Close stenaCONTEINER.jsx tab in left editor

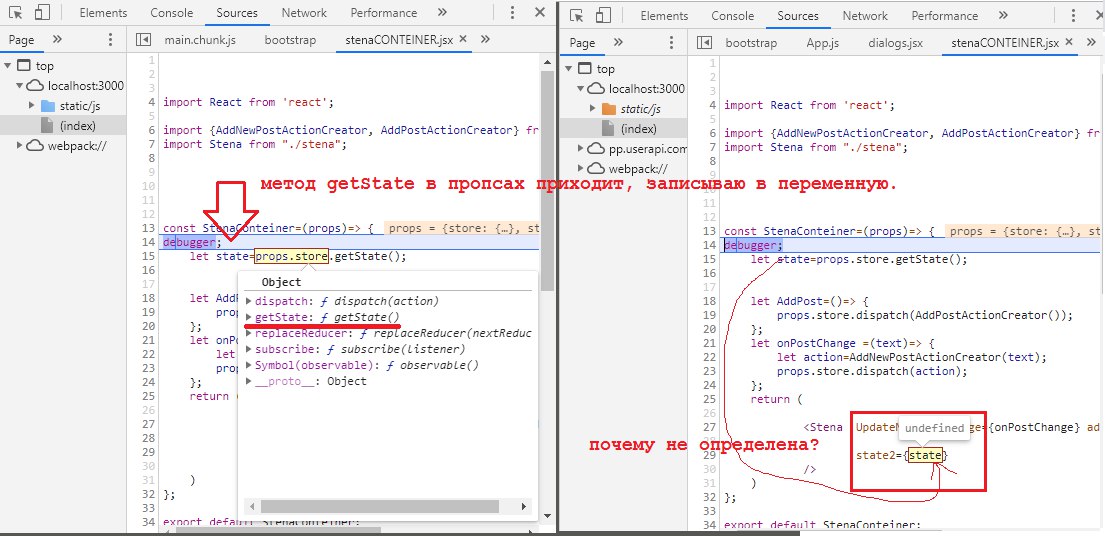pyautogui.click(x=463, y=40)
